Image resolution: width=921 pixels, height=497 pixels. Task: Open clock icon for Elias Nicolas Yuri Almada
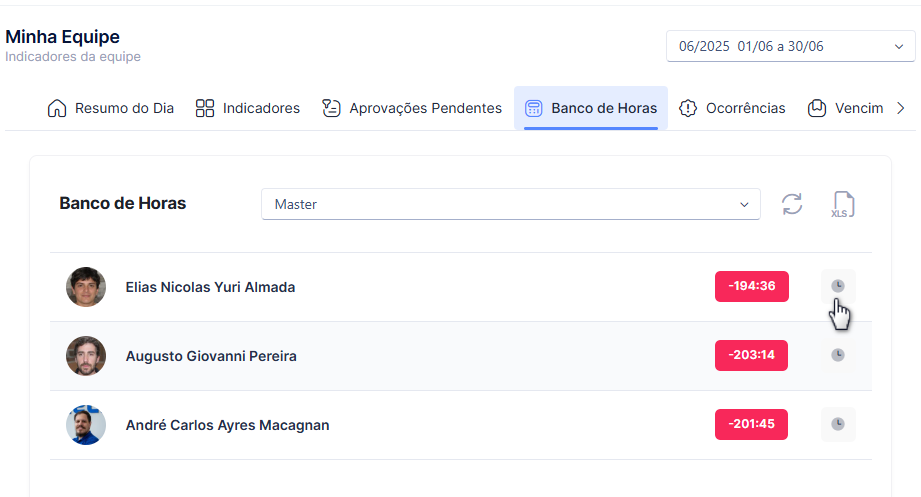click(838, 286)
